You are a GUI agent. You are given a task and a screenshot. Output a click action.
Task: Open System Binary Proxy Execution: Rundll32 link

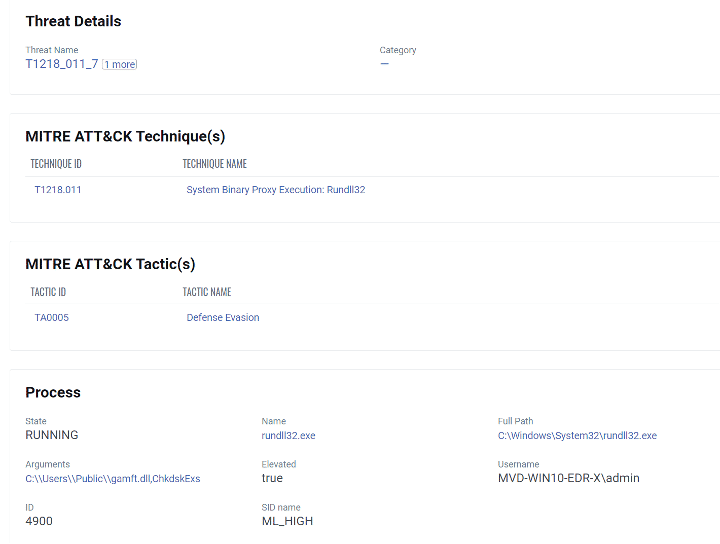pos(276,190)
